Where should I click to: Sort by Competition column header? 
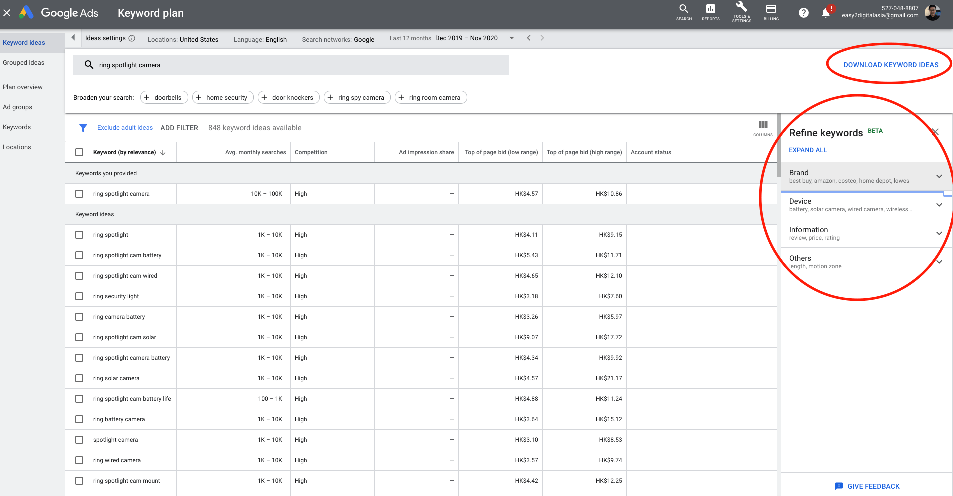click(x=311, y=153)
